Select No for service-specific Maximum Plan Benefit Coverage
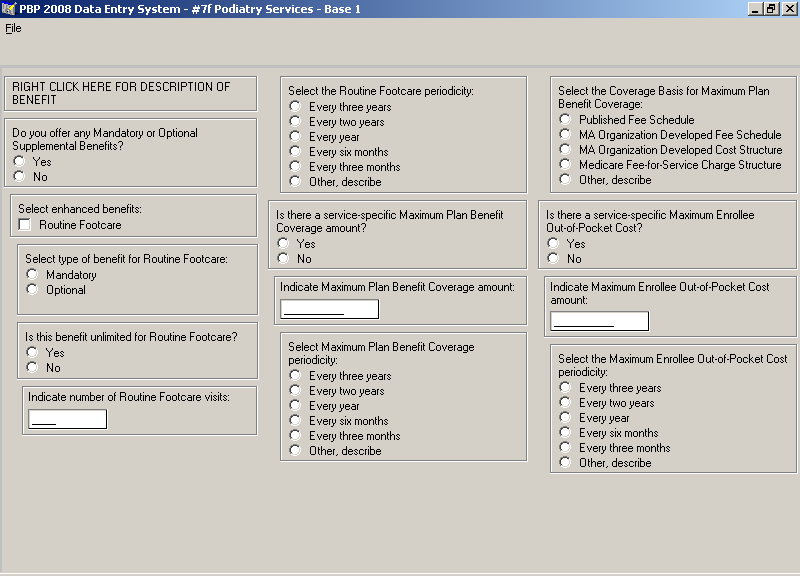Viewport: 800px width, 576px height. pos(283,258)
